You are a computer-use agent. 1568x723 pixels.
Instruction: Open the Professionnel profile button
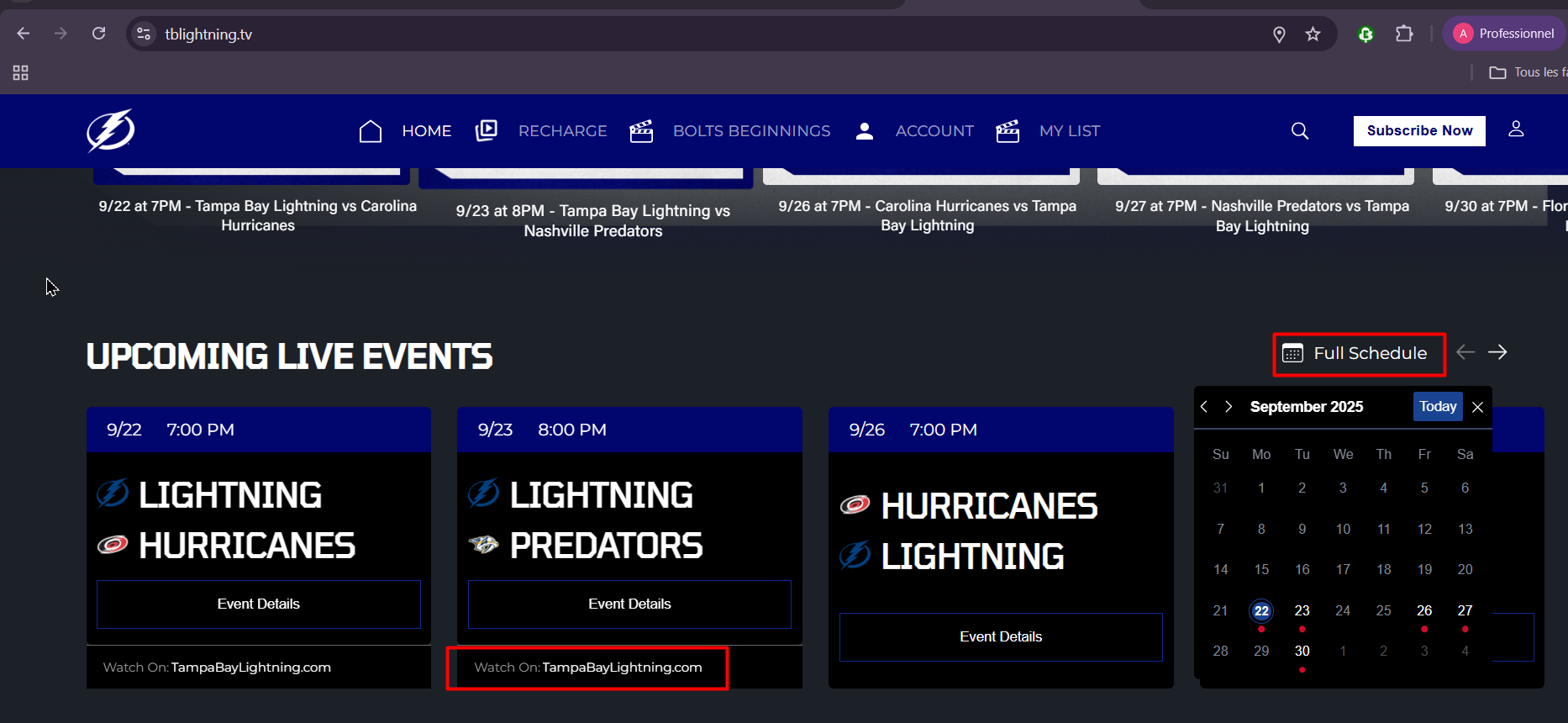pos(1504,34)
